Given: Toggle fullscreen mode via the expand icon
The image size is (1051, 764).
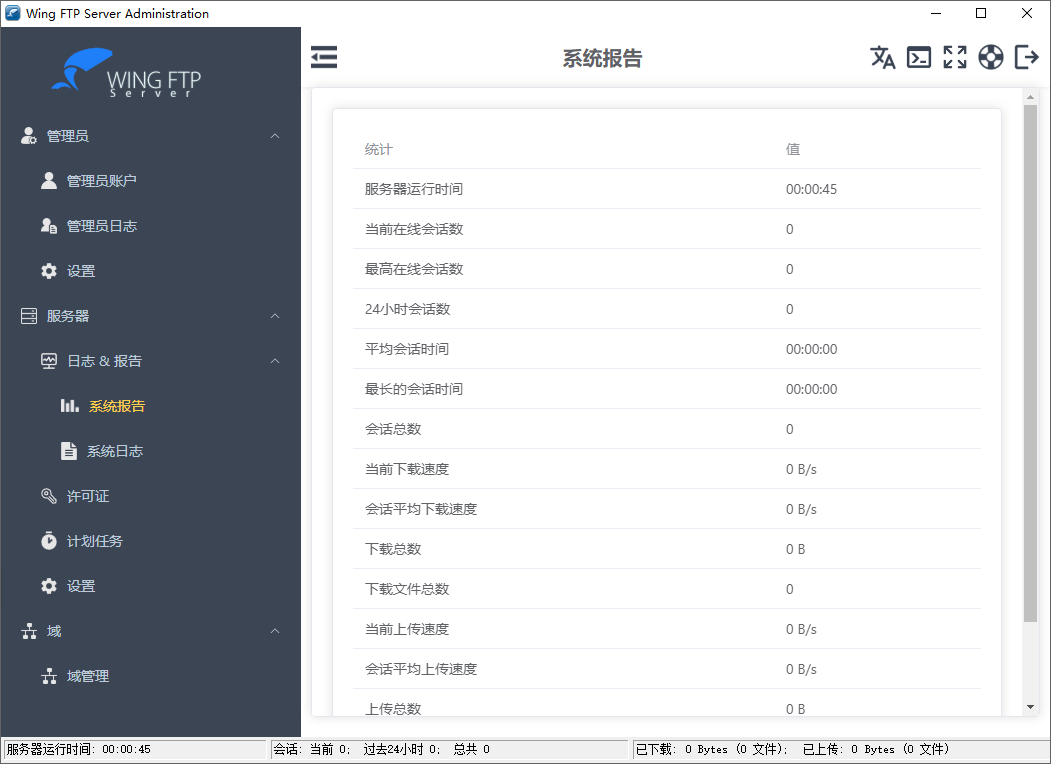Looking at the screenshot, I should click(x=955, y=57).
